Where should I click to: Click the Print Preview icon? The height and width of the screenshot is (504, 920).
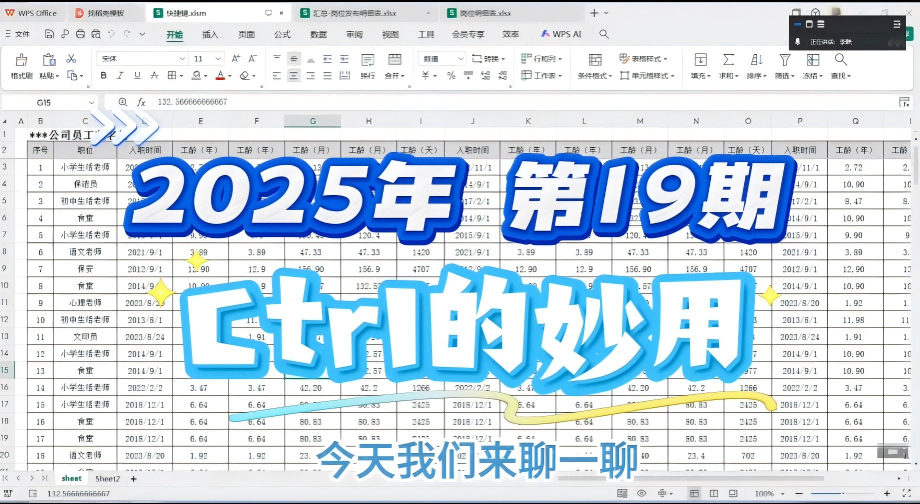(95, 34)
